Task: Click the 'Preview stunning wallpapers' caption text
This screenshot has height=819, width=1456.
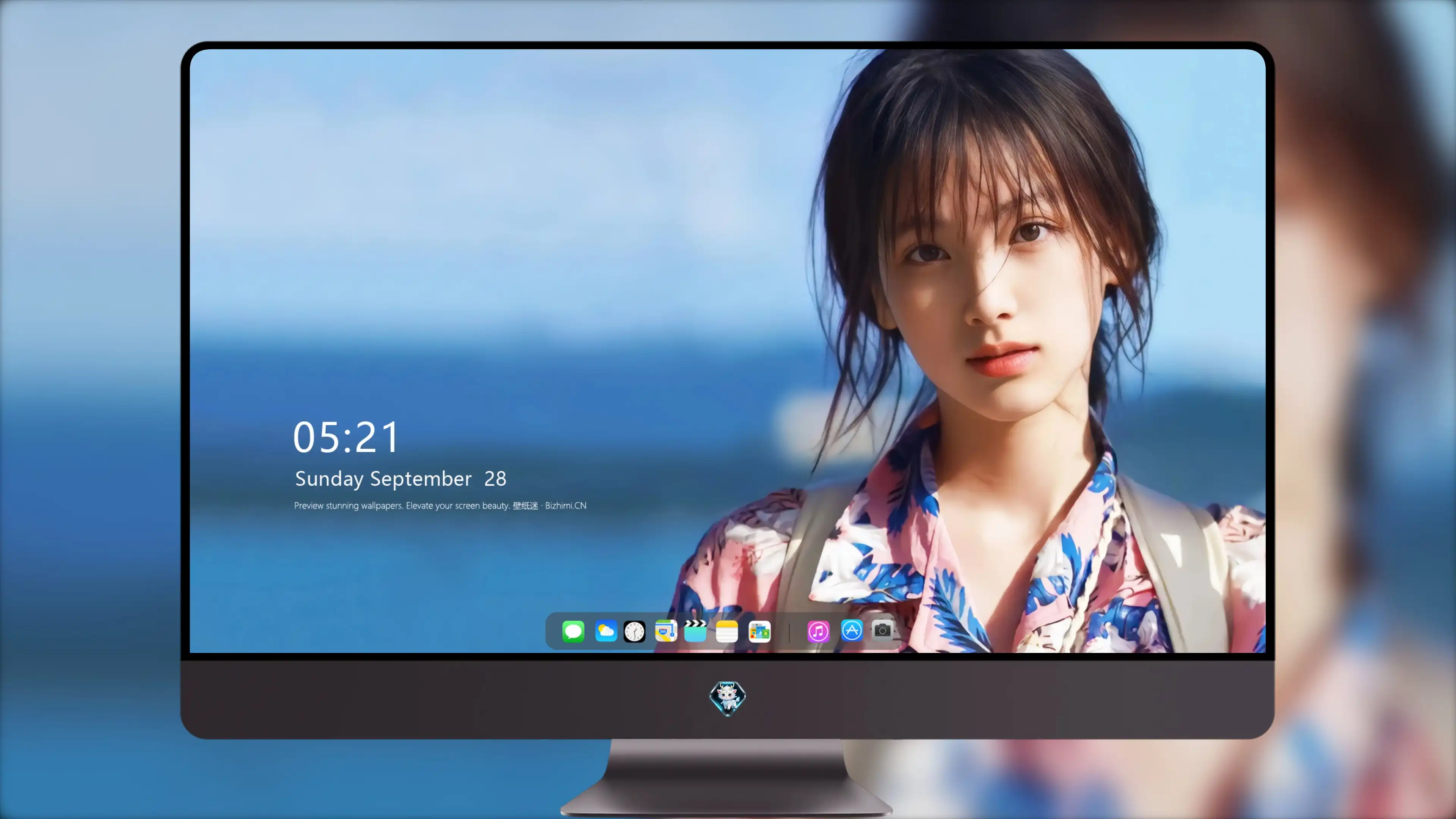Action: 440,505
